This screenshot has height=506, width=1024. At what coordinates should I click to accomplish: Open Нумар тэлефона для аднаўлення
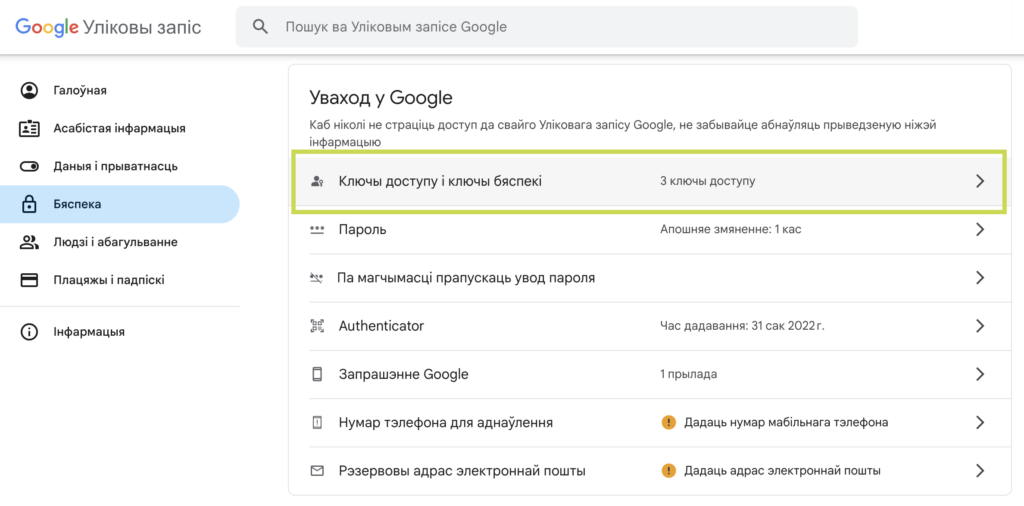pos(649,422)
